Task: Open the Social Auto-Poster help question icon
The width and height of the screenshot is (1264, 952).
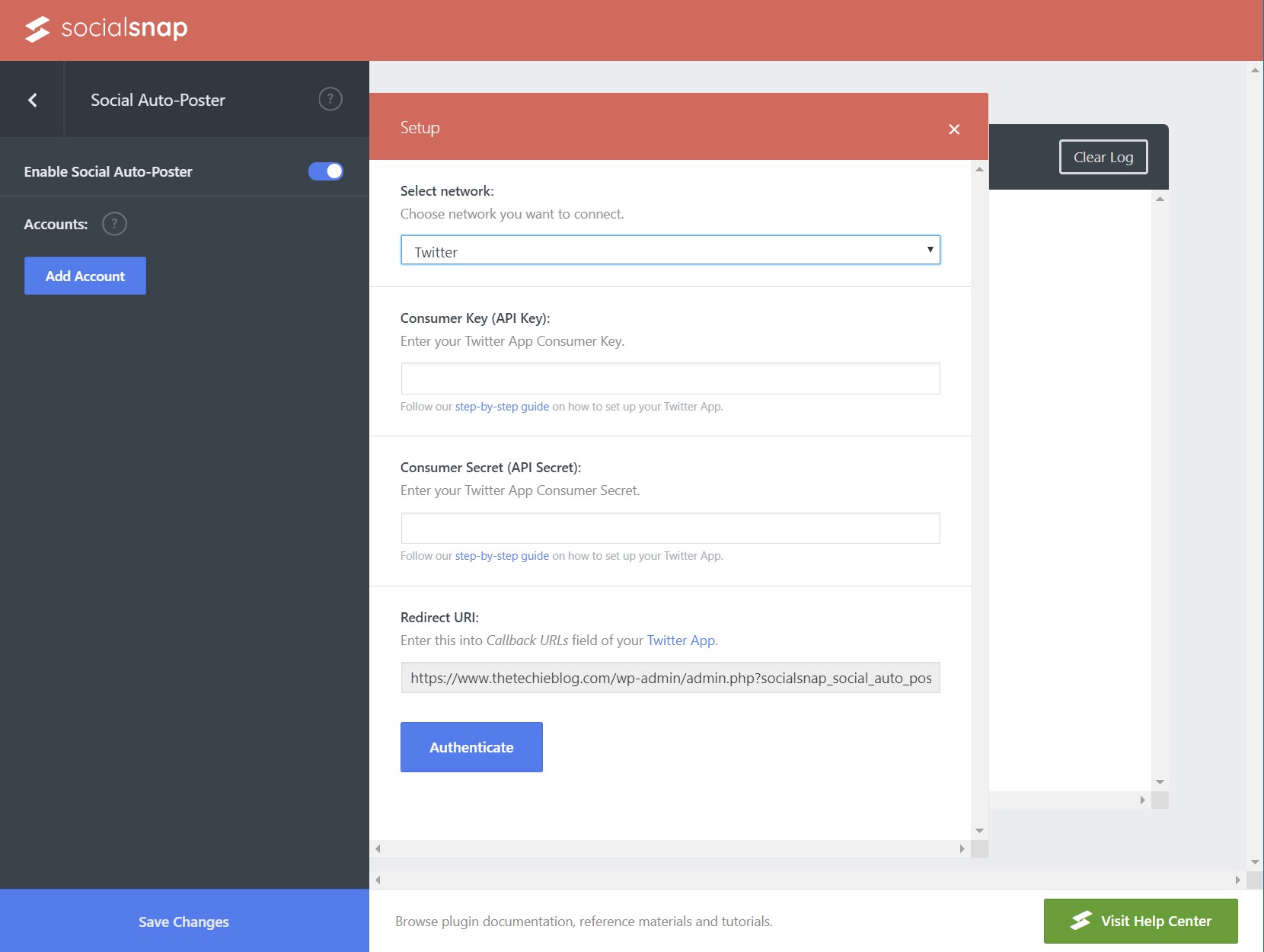Action: [x=330, y=99]
